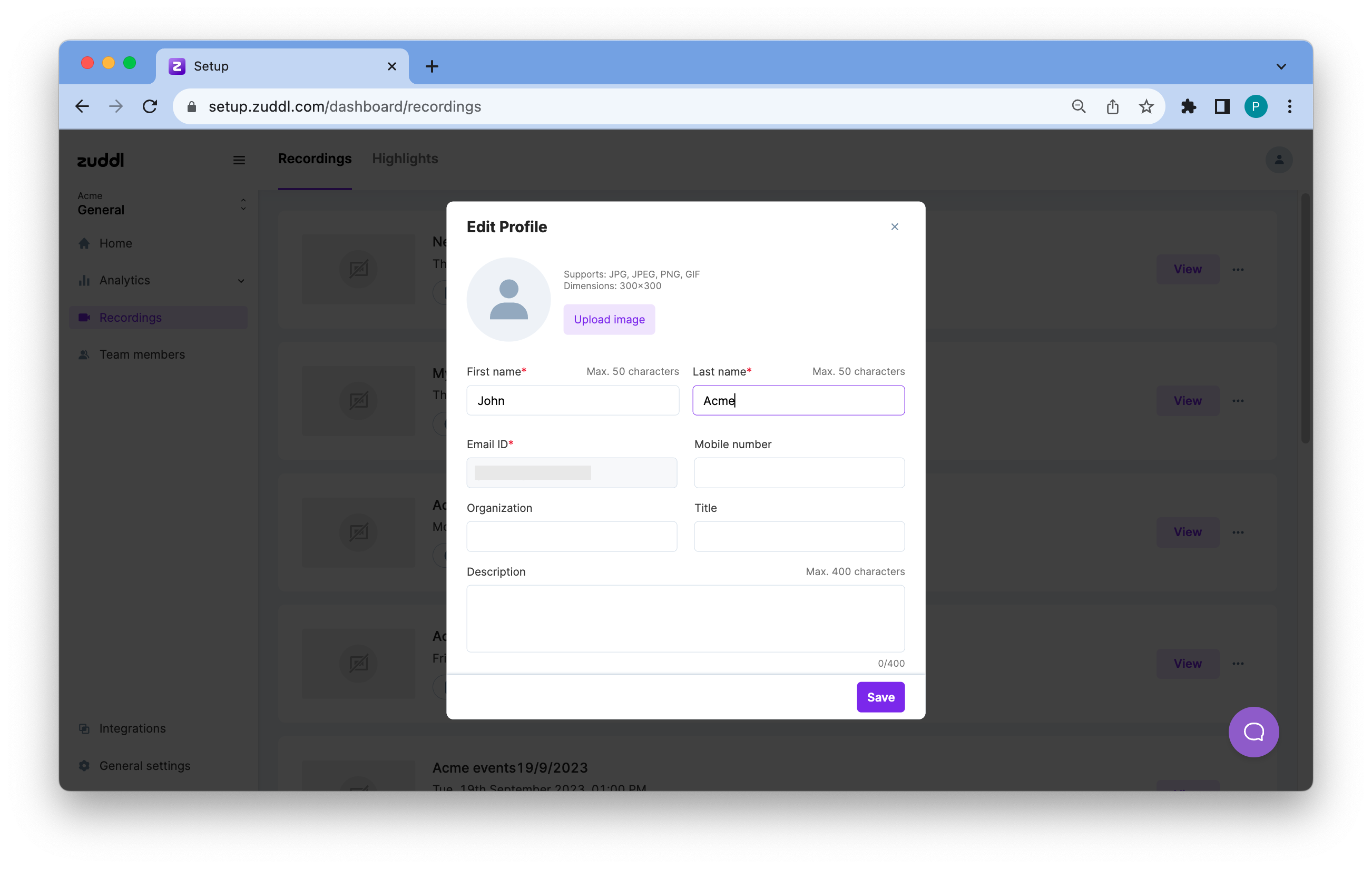Click the hamburger menu icon beside zuddl logo

(x=239, y=160)
